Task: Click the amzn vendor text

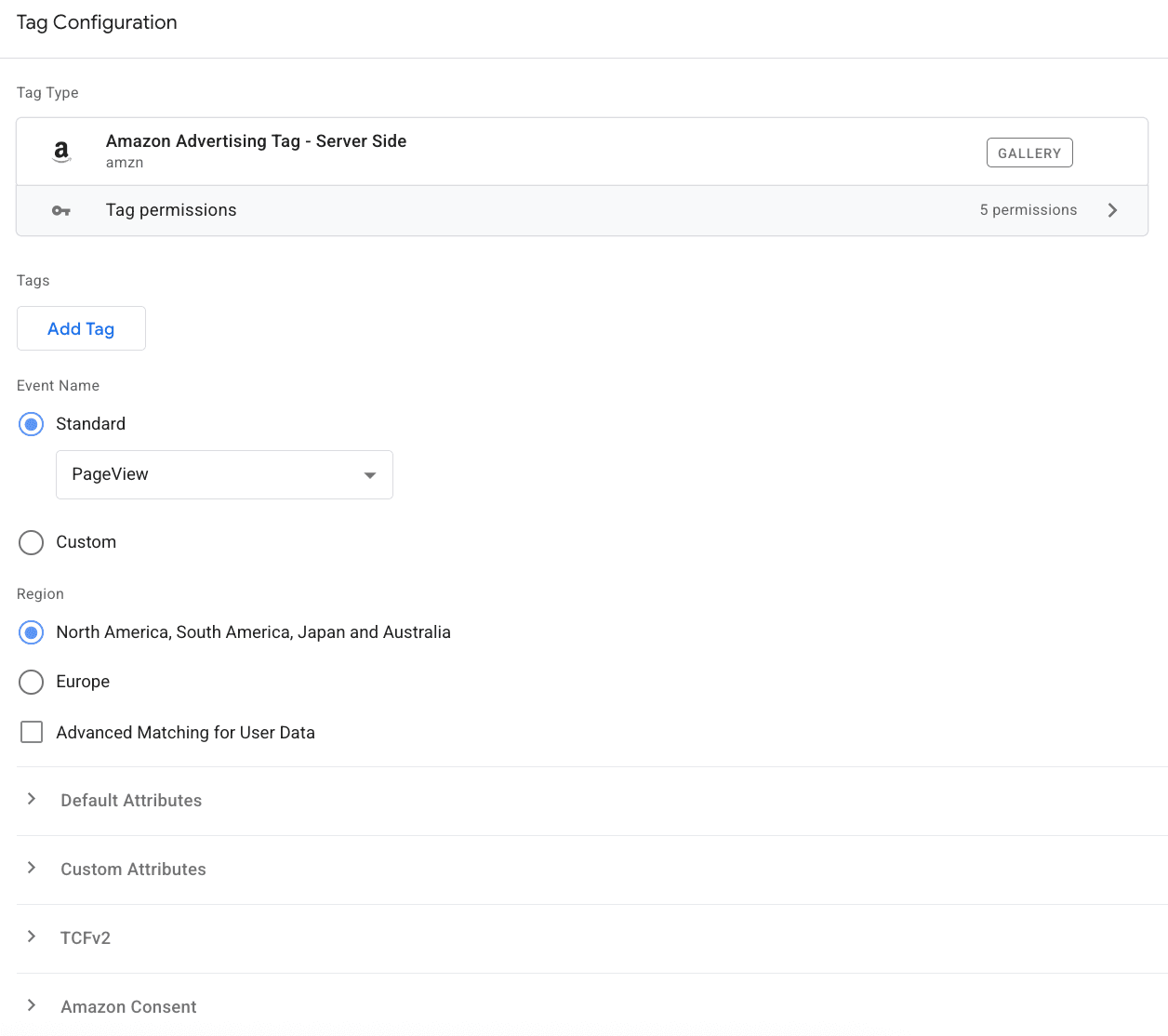Action: 125,163
